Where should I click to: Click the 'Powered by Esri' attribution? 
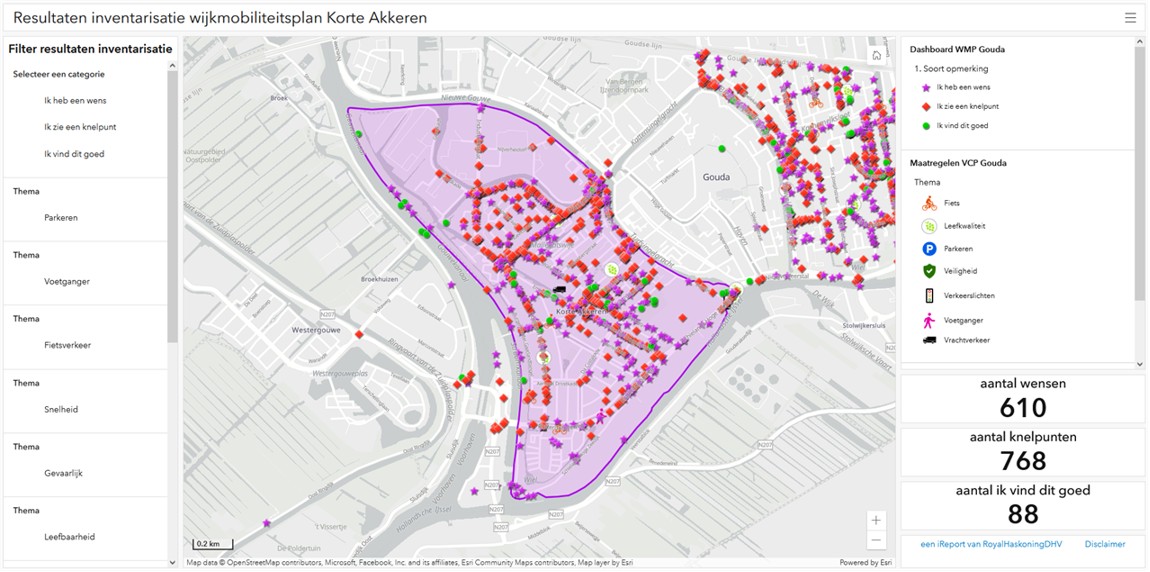864,563
